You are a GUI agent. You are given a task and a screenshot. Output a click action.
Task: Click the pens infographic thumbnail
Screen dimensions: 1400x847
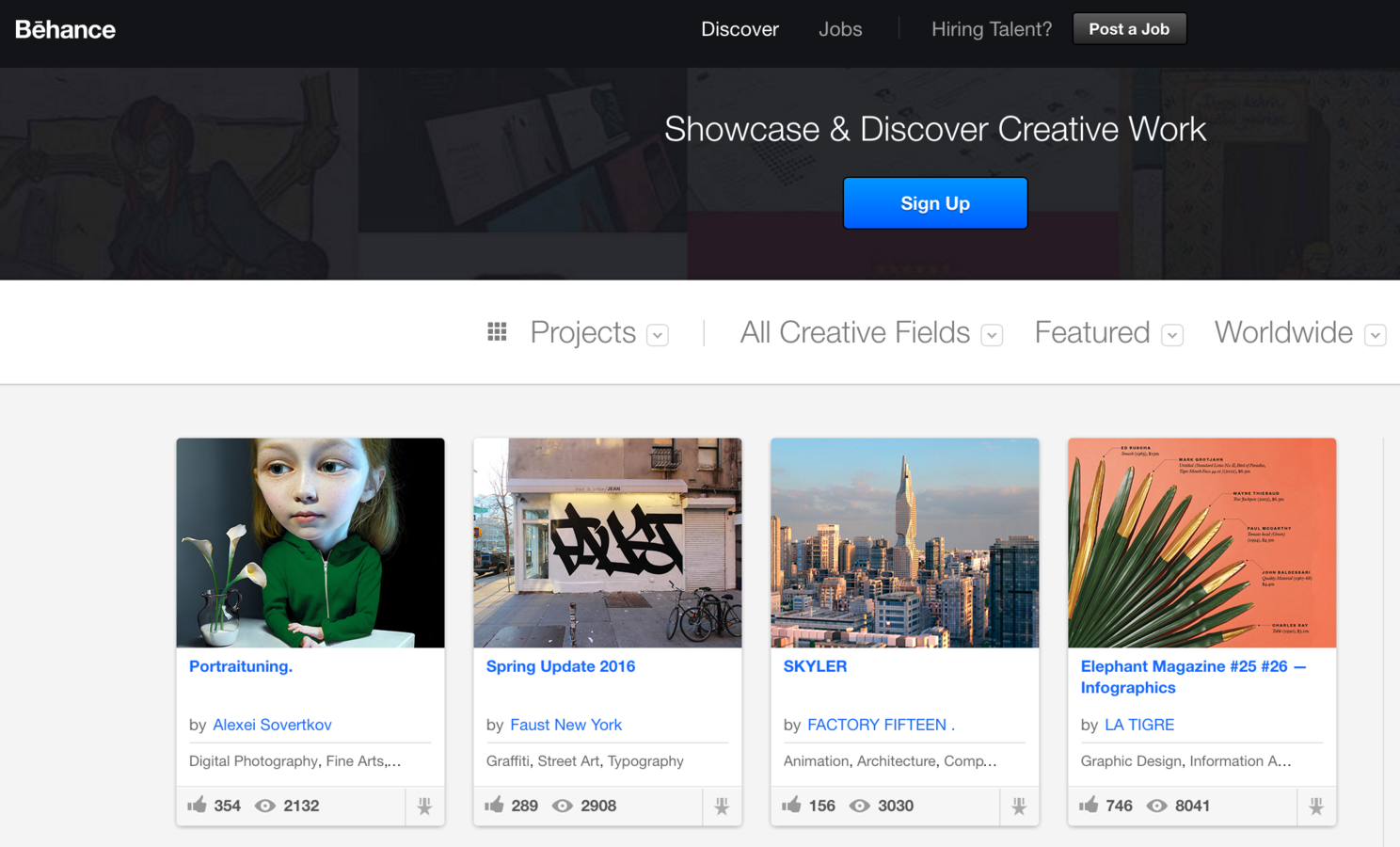pos(1202,543)
